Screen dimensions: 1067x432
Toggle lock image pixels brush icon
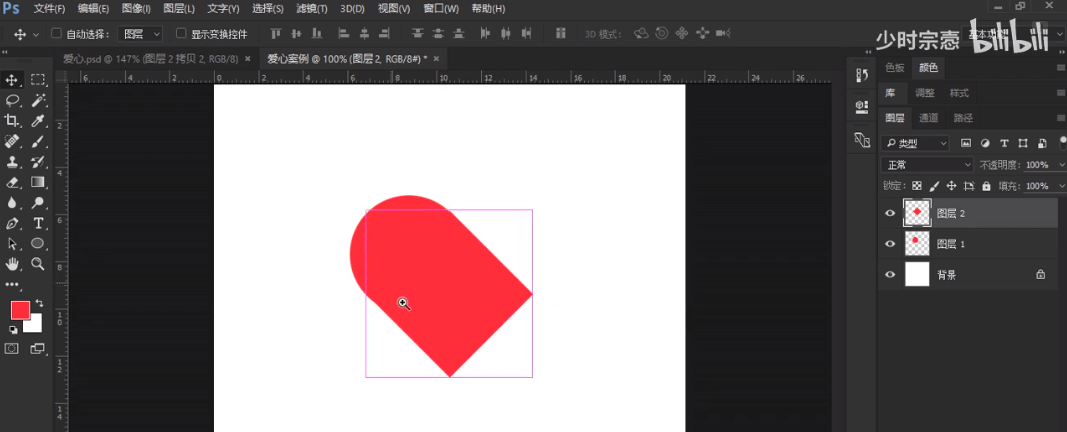pos(934,186)
